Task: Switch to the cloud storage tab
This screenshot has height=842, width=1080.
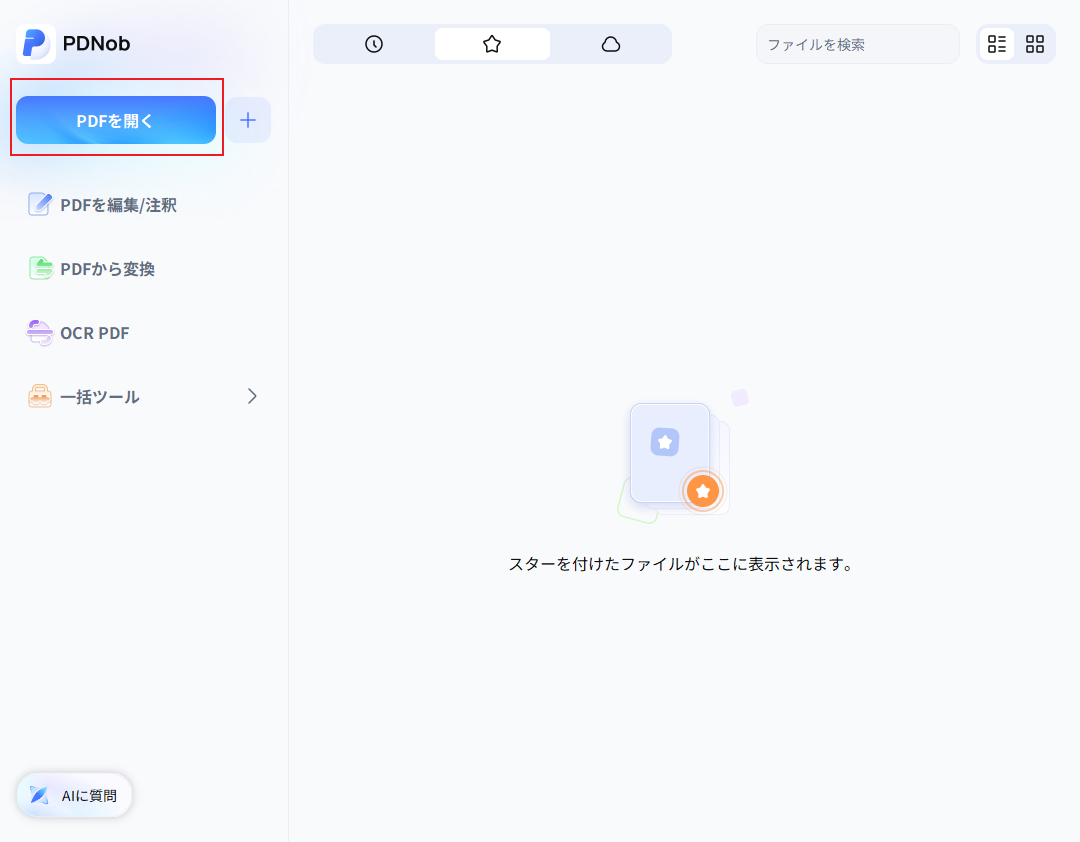Action: [x=611, y=44]
